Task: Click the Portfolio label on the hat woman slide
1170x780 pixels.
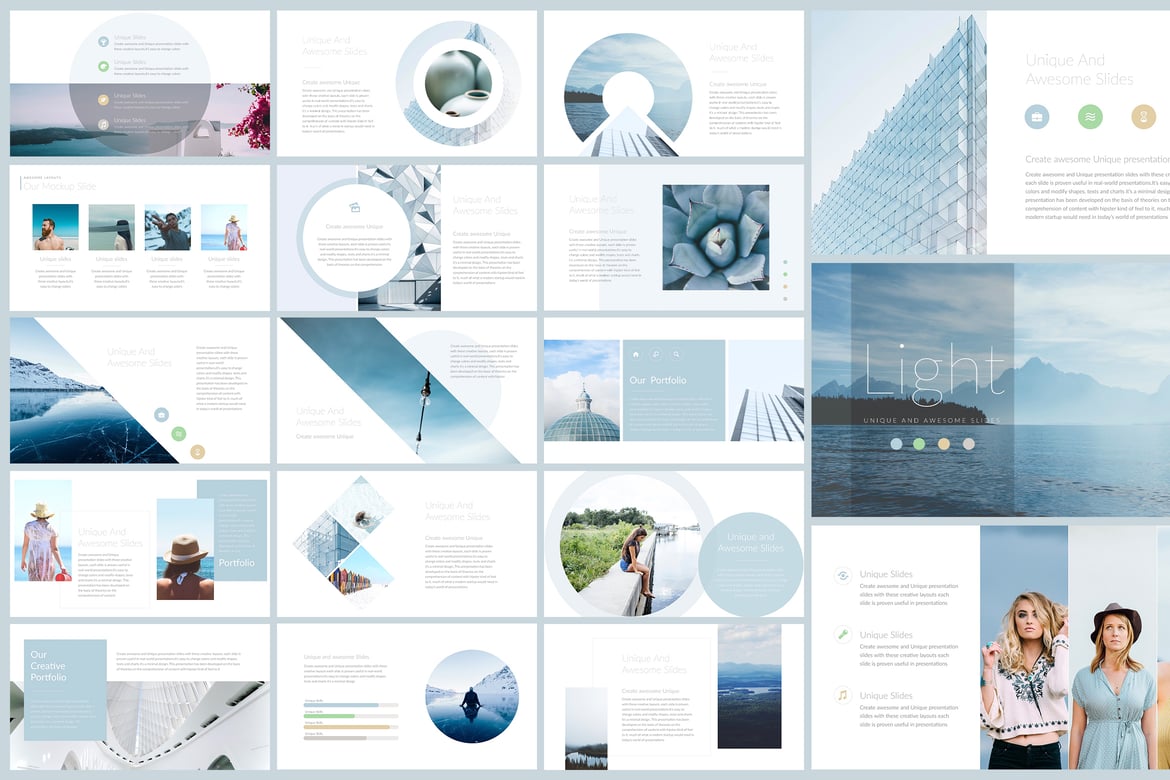Action: pyautogui.click(x=237, y=563)
